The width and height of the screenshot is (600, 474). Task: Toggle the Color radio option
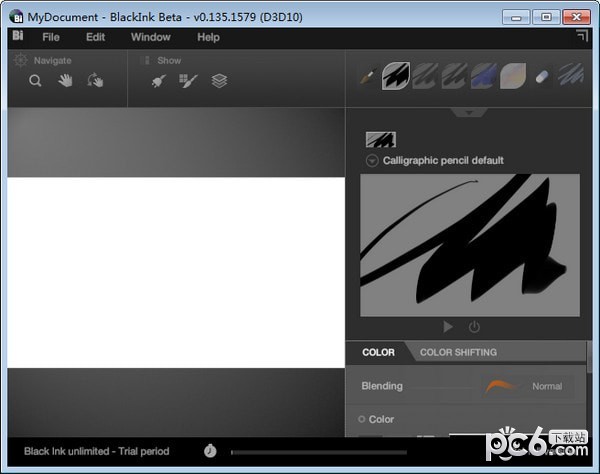pyautogui.click(x=362, y=419)
